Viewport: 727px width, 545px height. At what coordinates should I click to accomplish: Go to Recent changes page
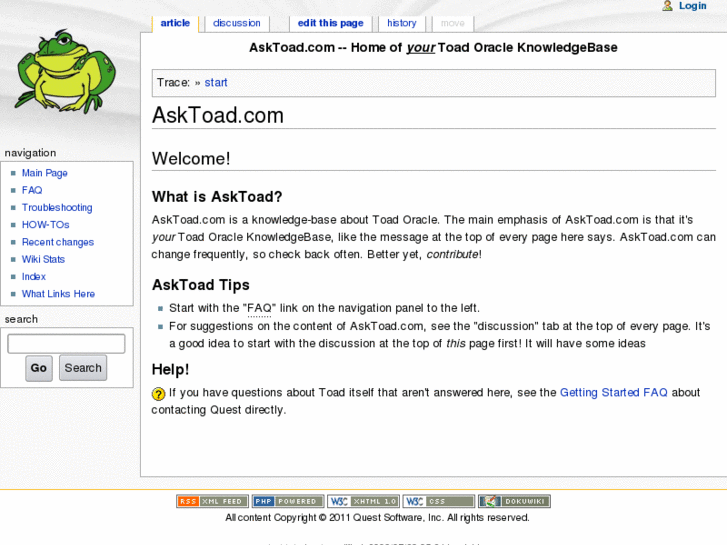[x=58, y=242]
